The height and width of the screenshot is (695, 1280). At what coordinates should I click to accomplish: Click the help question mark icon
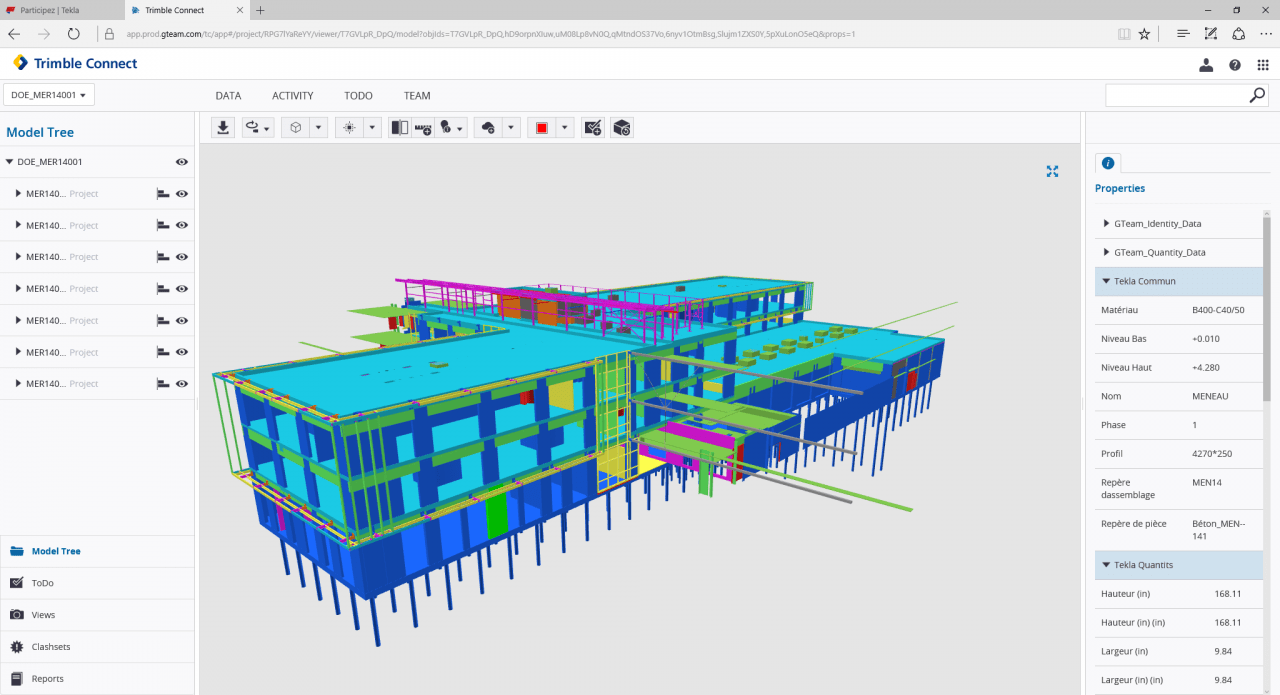pyautogui.click(x=1235, y=64)
